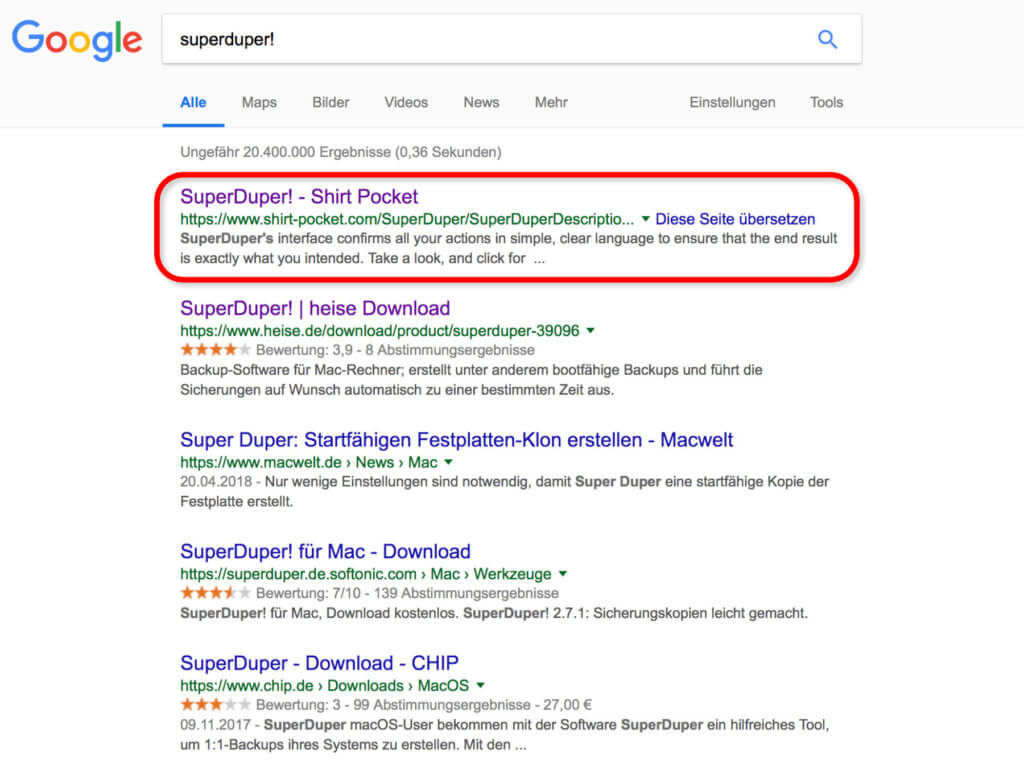Expand the macwelt.de URL dropdown arrow
1024x775 pixels.
[449, 462]
